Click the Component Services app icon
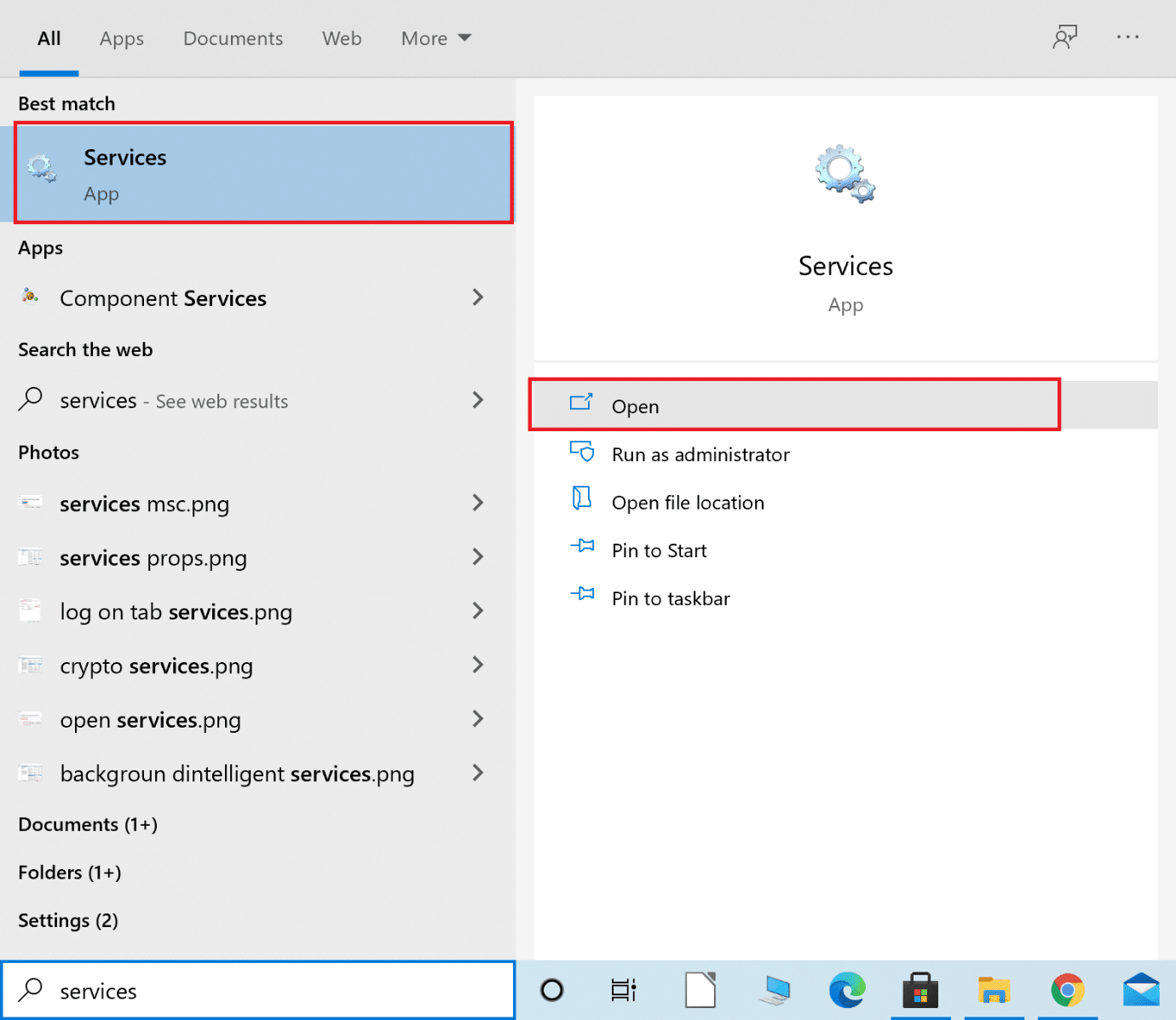This screenshot has width=1176, height=1020. 29,297
